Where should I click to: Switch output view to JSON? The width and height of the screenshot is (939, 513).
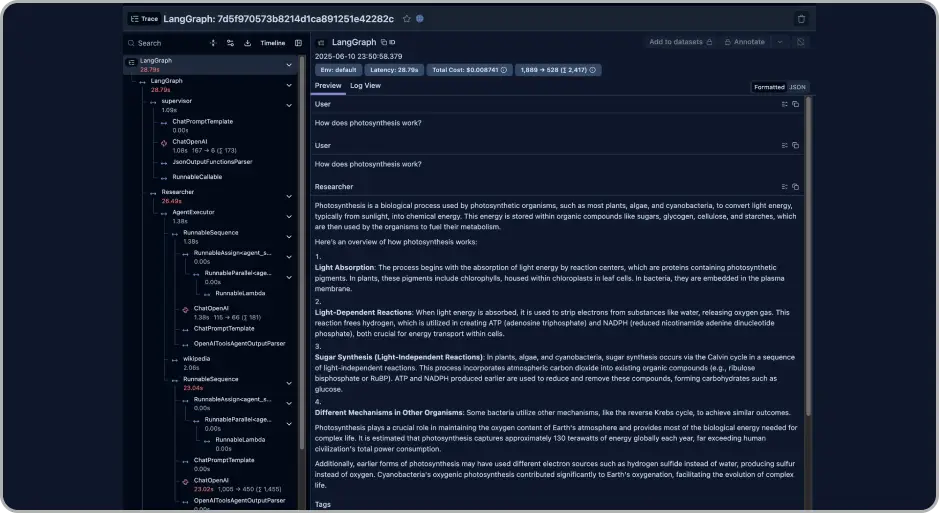click(797, 87)
